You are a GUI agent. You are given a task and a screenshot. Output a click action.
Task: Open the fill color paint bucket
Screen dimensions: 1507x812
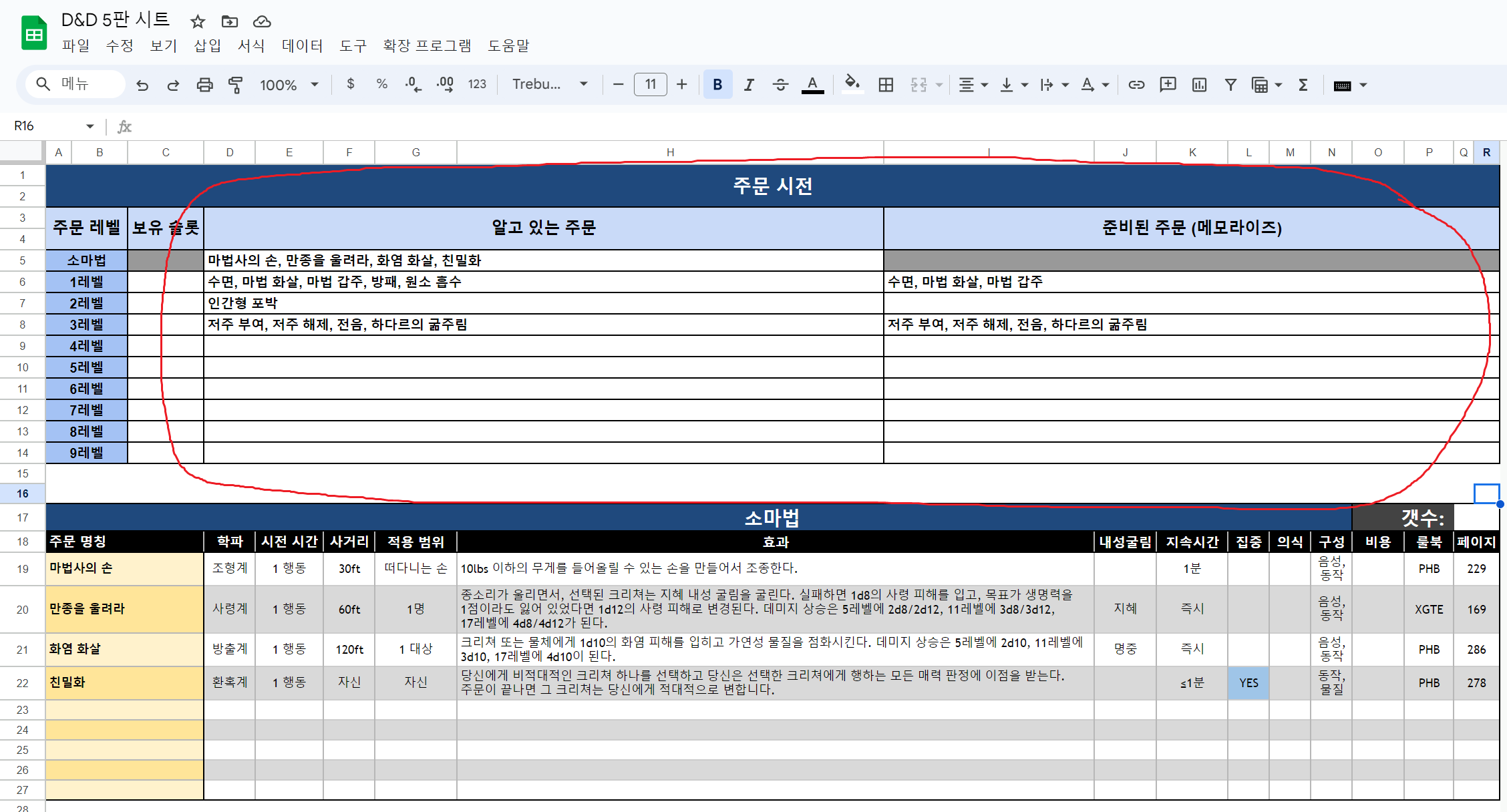(852, 85)
